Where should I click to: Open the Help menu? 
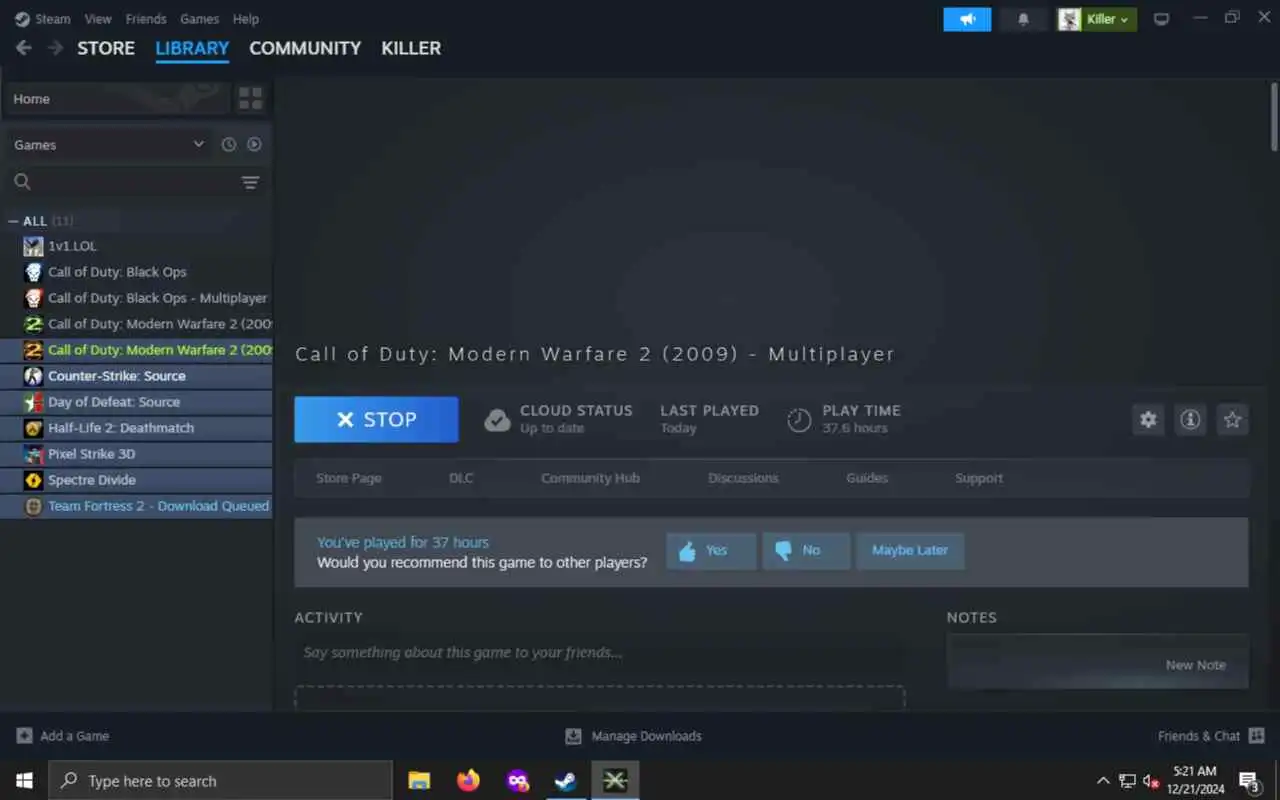[x=245, y=19]
